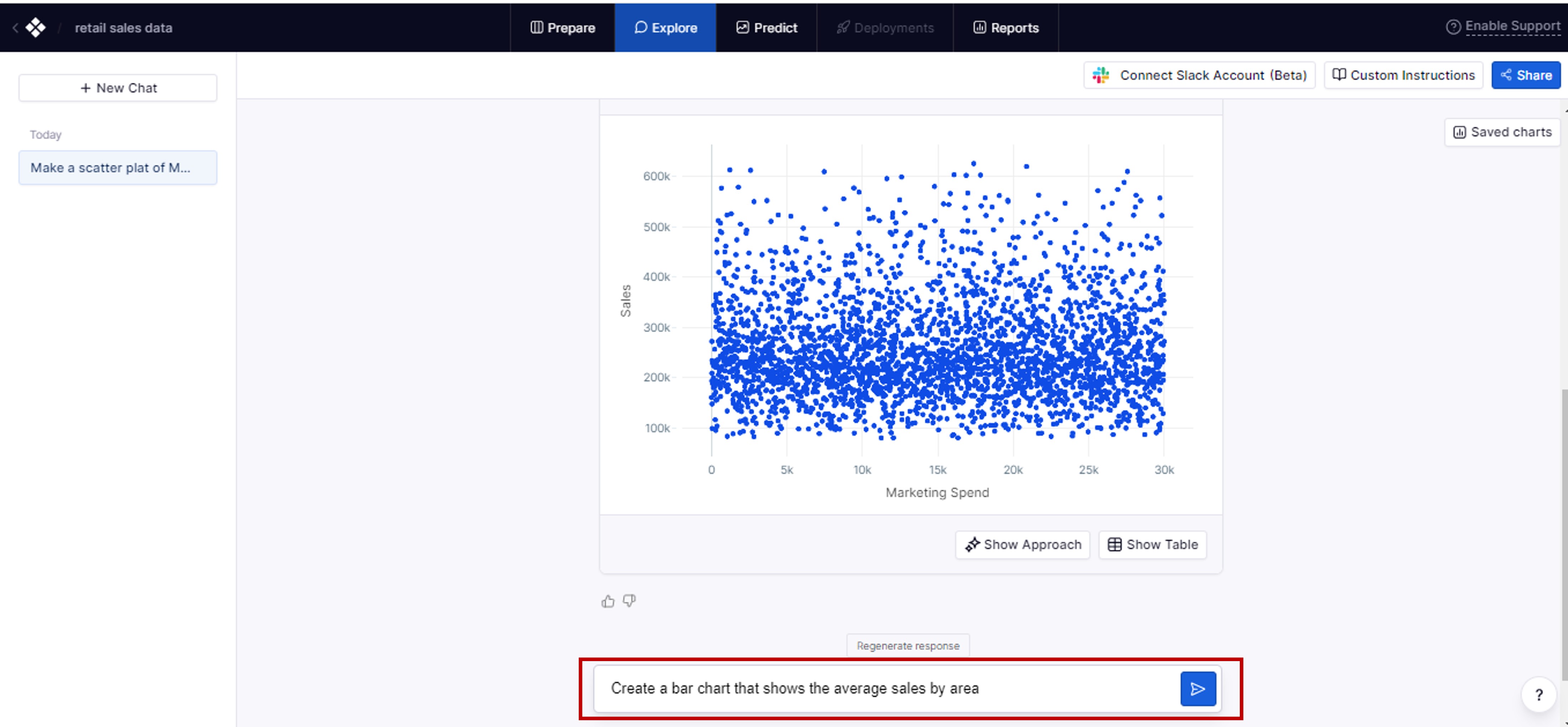Select the Explore tab

click(665, 28)
